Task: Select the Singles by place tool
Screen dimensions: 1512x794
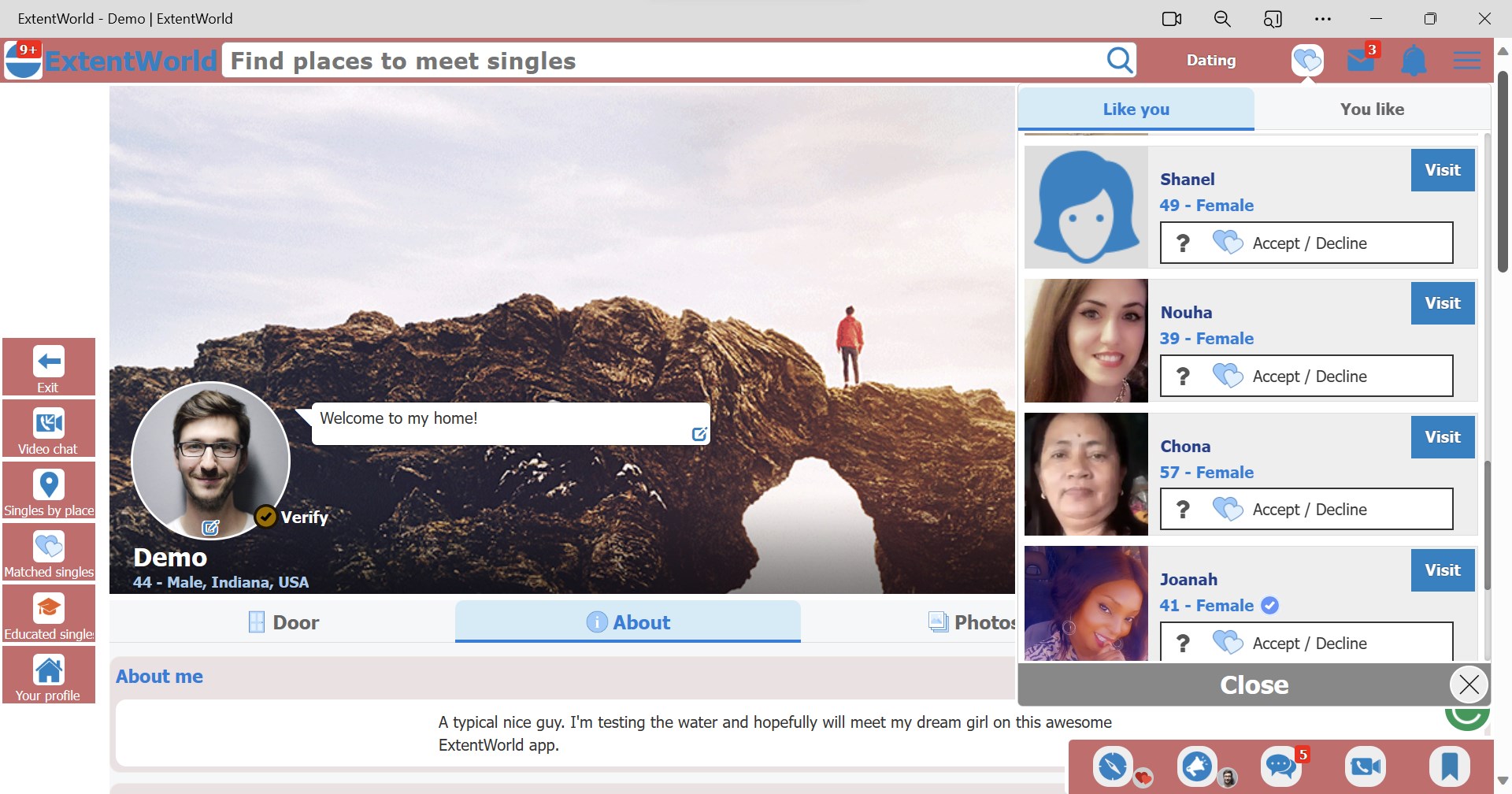Action: (49, 490)
